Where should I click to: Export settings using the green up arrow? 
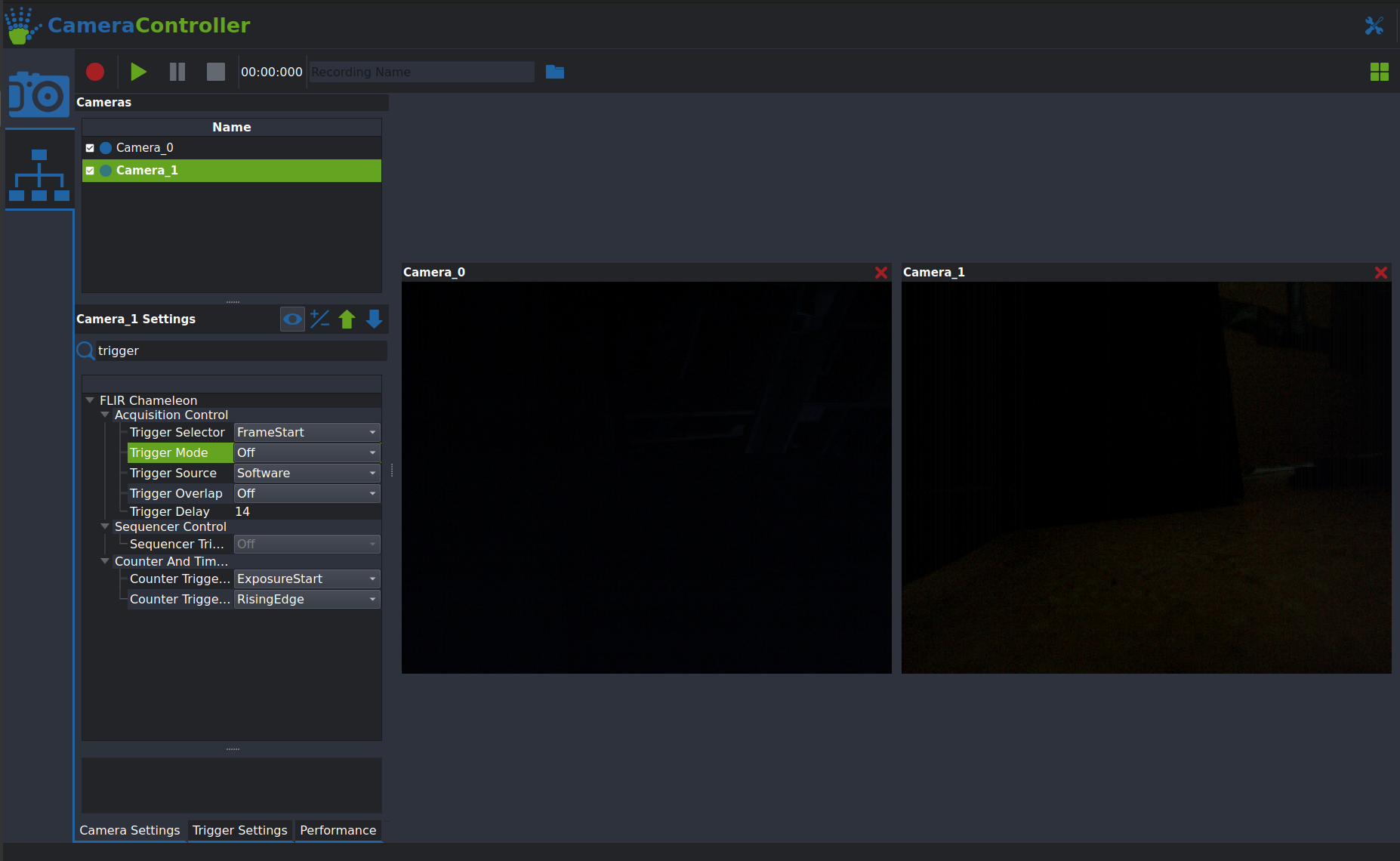pyautogui.click(x=347, y=319)
